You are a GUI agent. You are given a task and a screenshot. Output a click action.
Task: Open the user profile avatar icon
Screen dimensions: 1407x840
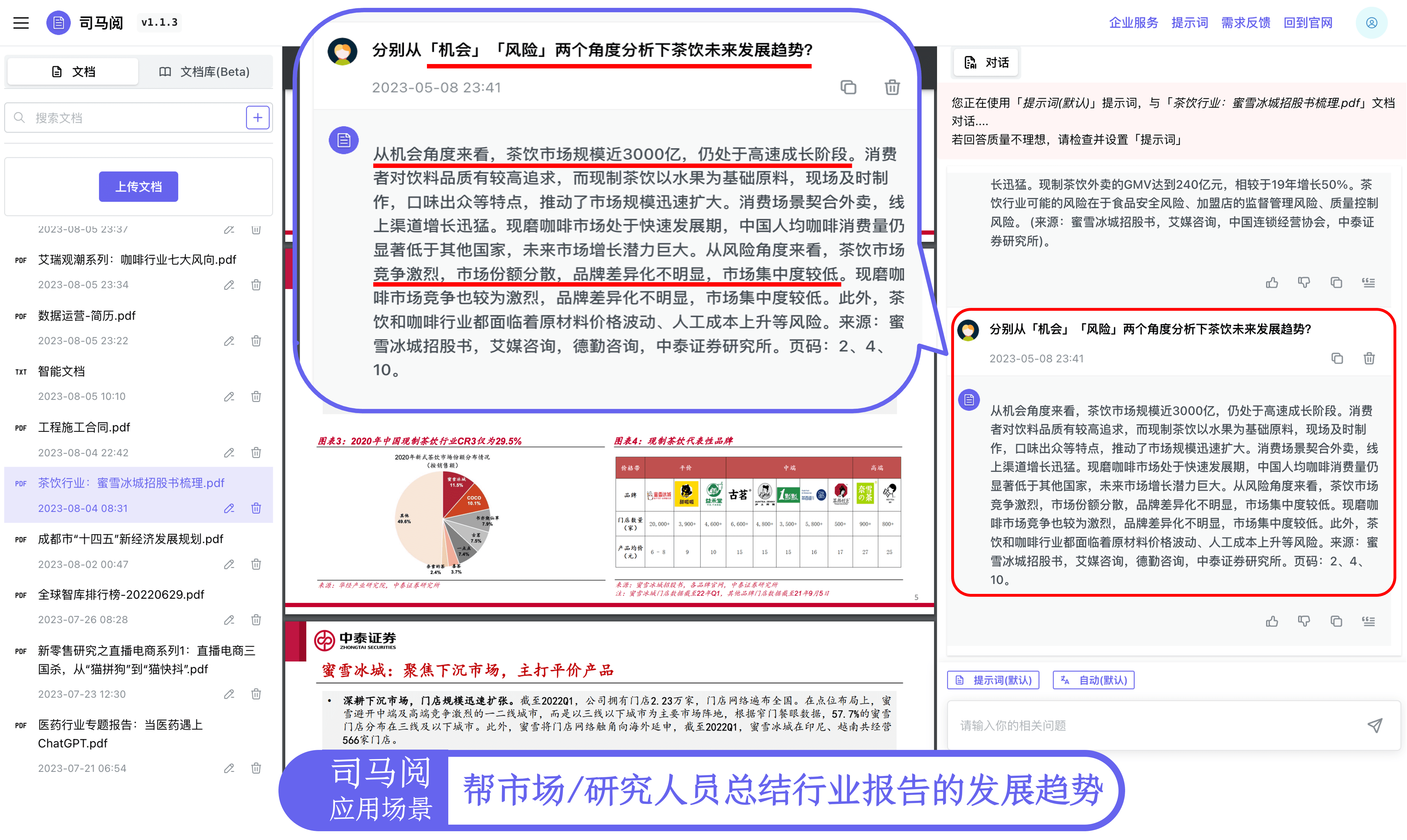click(x=1371, y=23)
